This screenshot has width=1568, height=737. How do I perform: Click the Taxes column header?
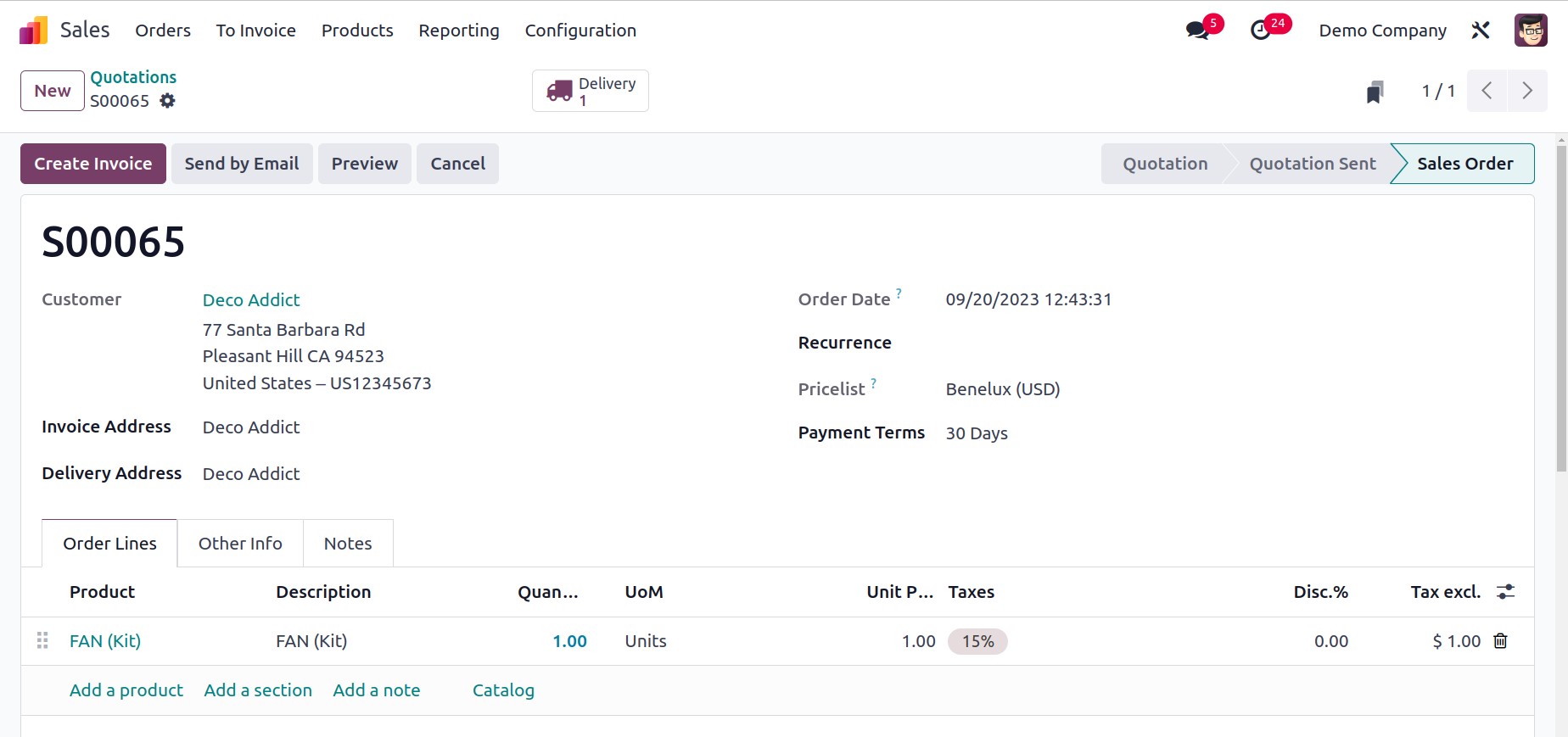[x=972, y=592]
